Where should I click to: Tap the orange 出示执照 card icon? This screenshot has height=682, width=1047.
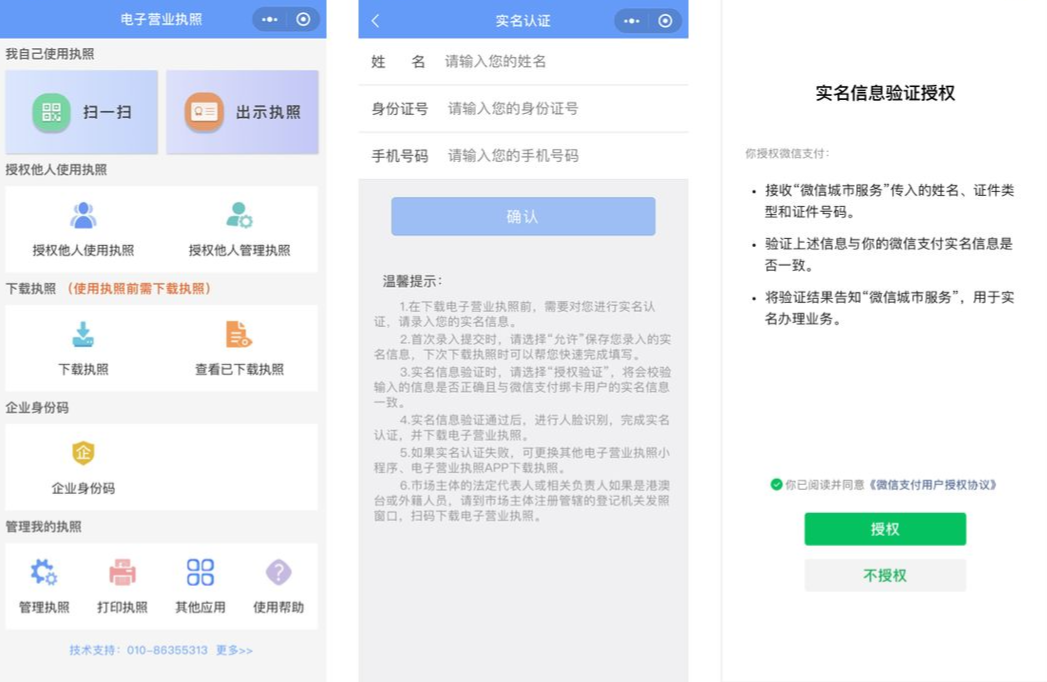pos(204,112)
